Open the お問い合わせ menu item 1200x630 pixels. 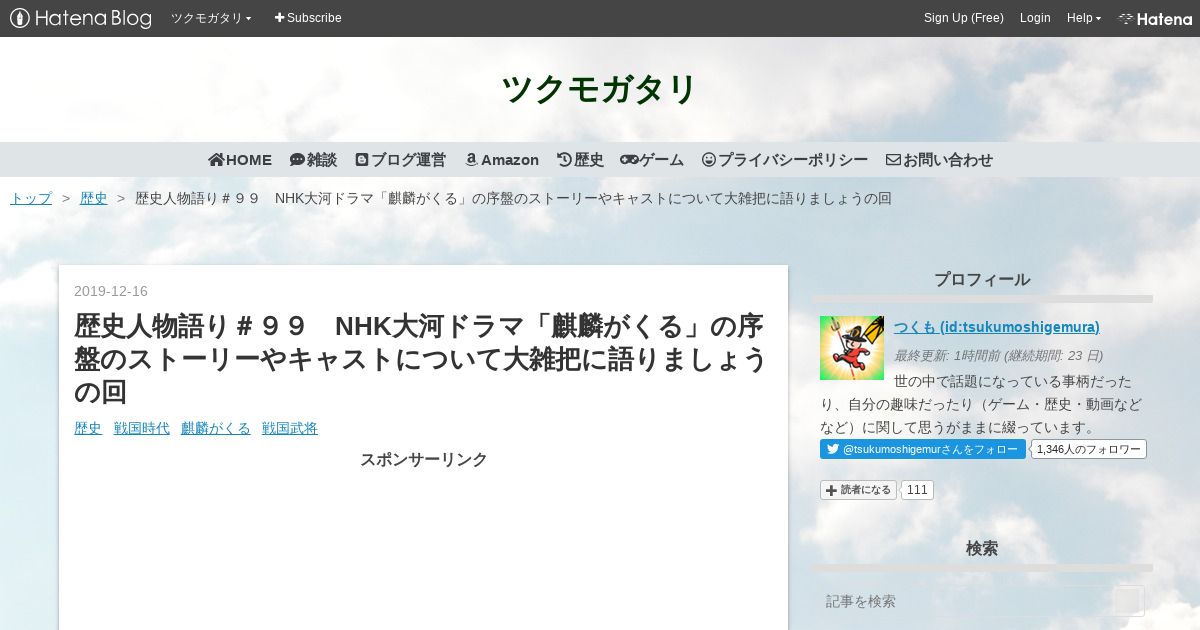(939, 160)
